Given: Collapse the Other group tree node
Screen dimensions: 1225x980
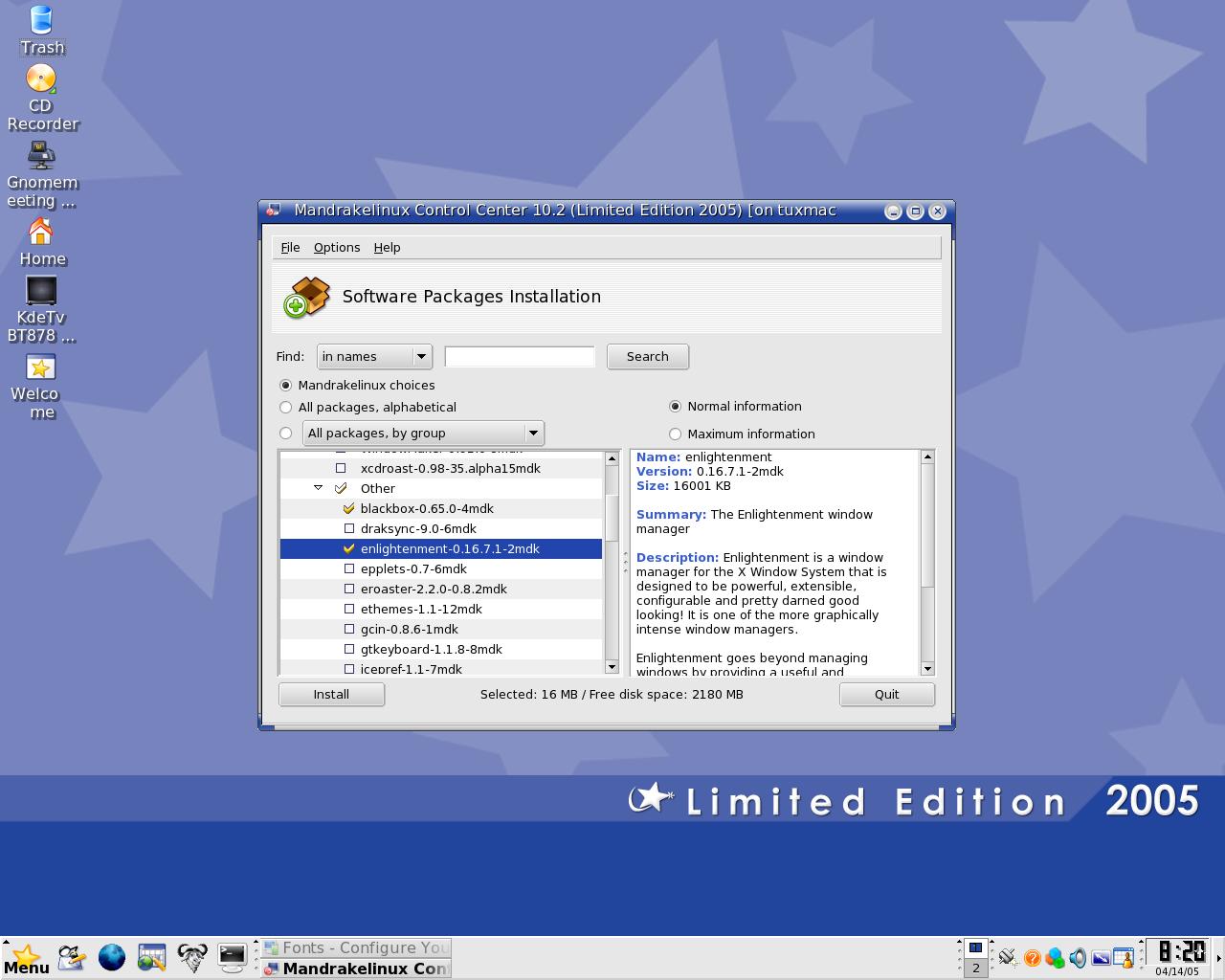Looking at the screenshot, I should (x=318, y=488).
